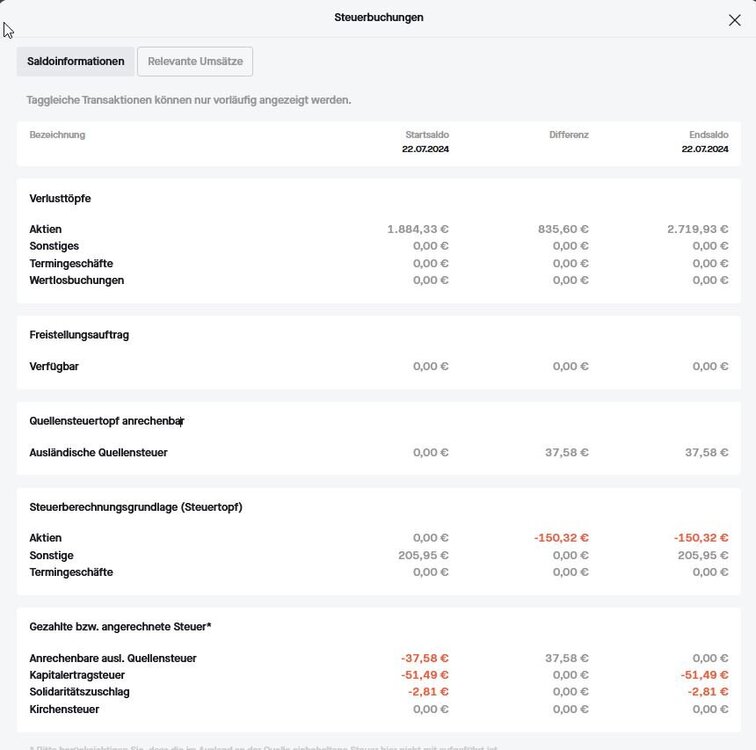Viewport: 756px width, 750px height.
Task: Click the 1.884,33 € Startsaldo value
Action: [418, 229]
